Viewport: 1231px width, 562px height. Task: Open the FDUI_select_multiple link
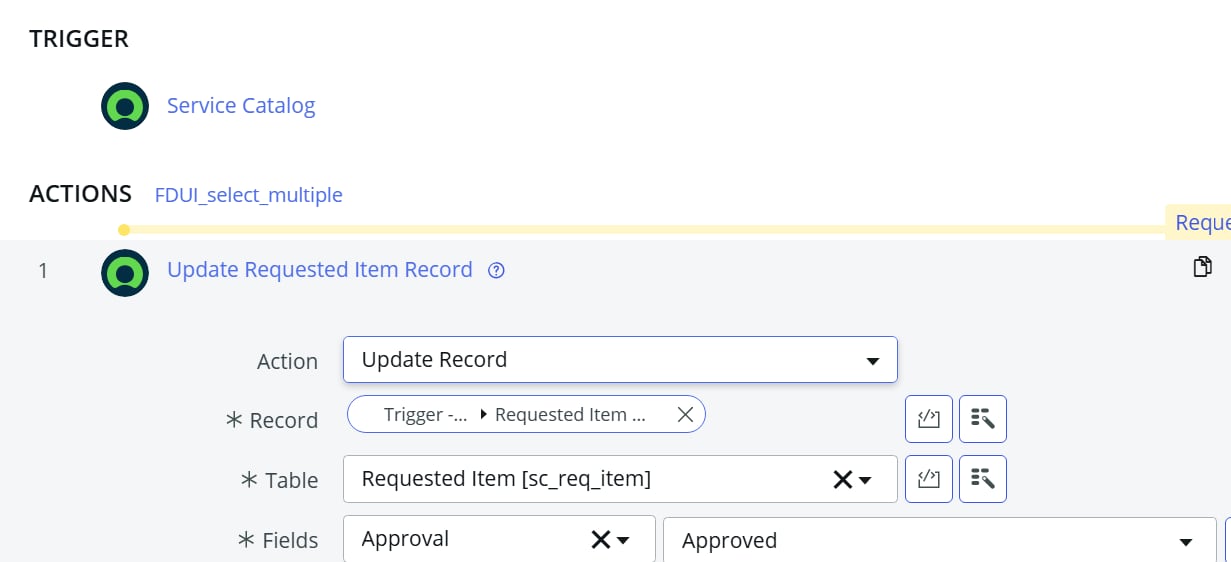tap(249, 195)
